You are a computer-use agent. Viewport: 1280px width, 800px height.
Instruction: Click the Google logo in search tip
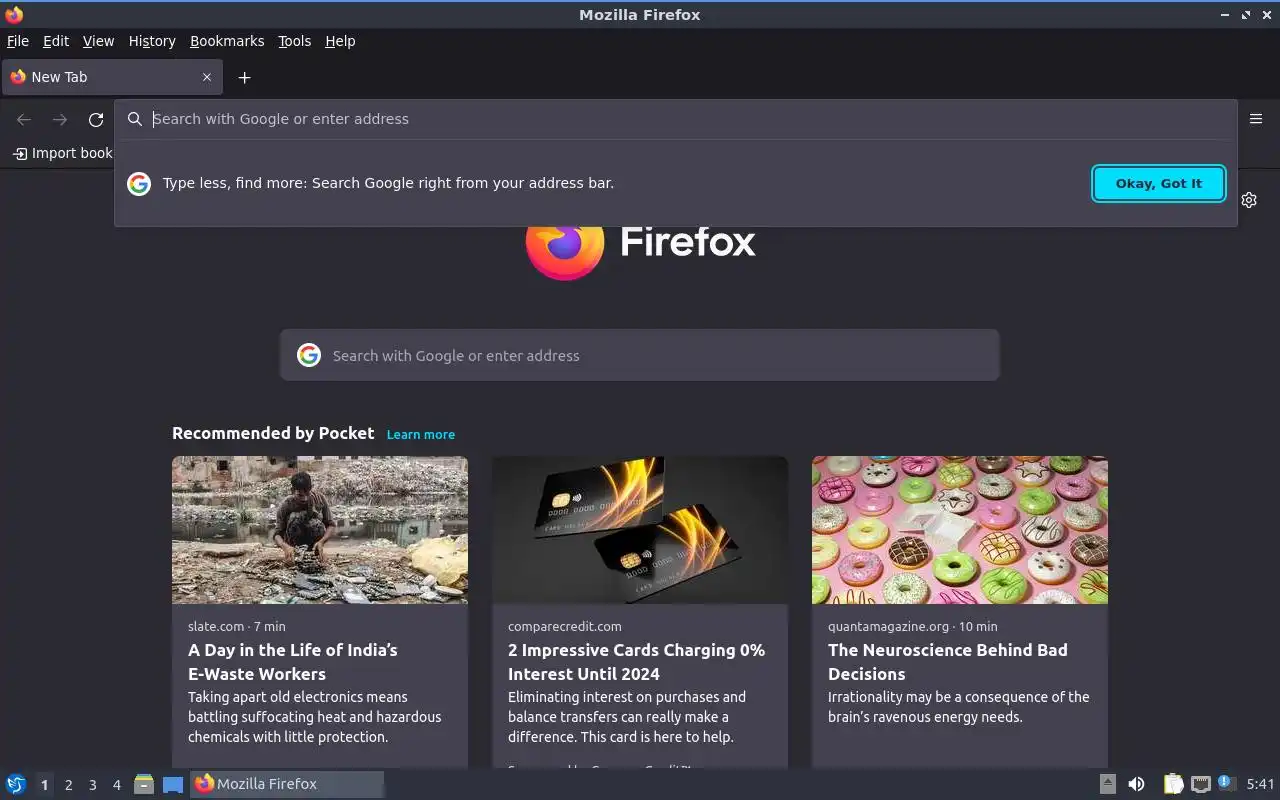139,183
